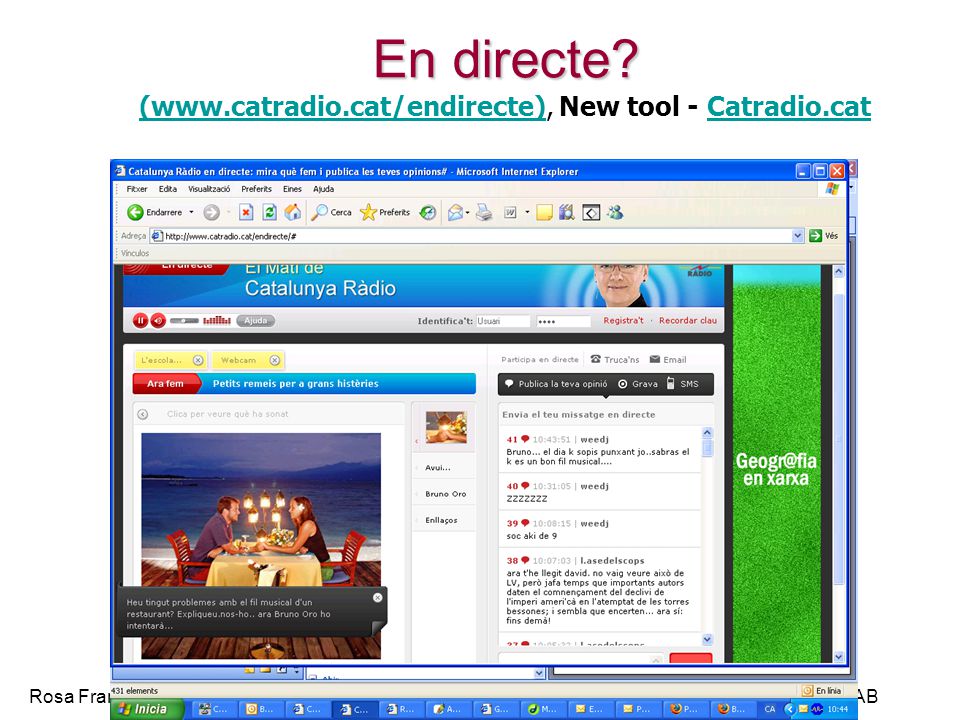The image size is (960, 720).
Task: Expand the mail icon dropdown arrow
Action: [x=467, y=212]
